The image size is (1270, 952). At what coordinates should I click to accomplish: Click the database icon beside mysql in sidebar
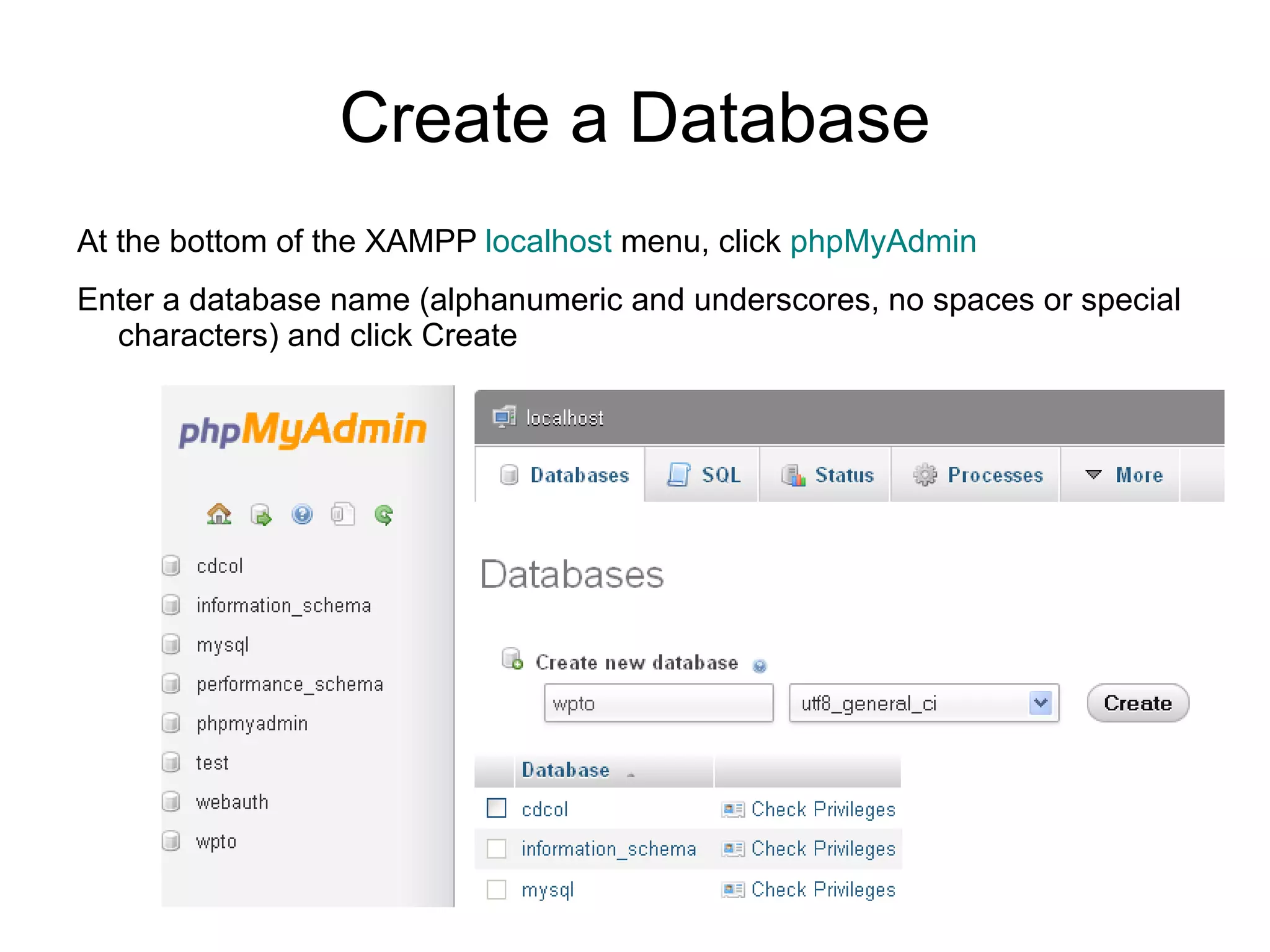pyautogui.click(x=171, y=644)
